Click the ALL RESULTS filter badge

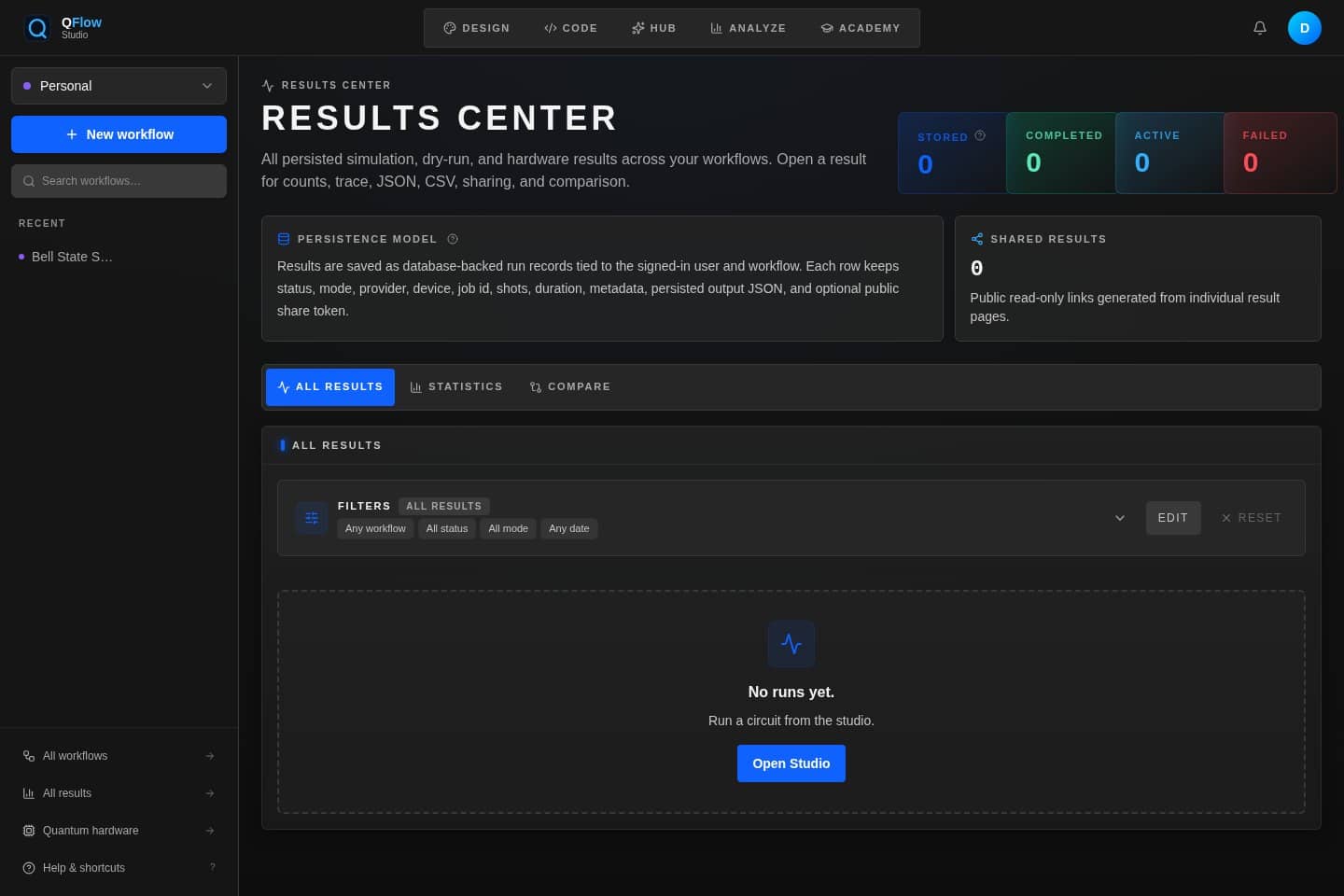pos(444,506)
